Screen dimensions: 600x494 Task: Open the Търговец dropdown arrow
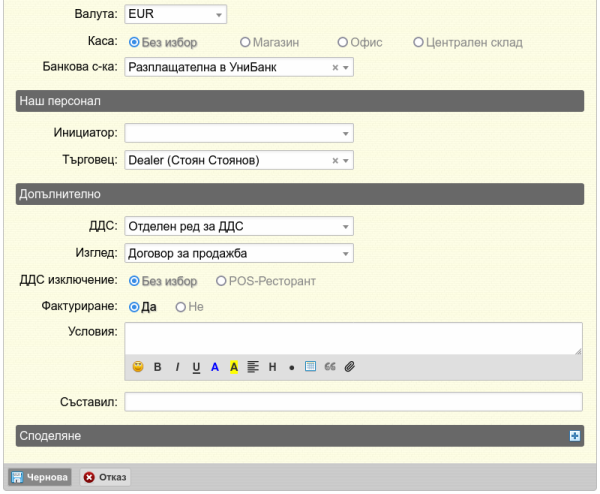tap(346, 160)
